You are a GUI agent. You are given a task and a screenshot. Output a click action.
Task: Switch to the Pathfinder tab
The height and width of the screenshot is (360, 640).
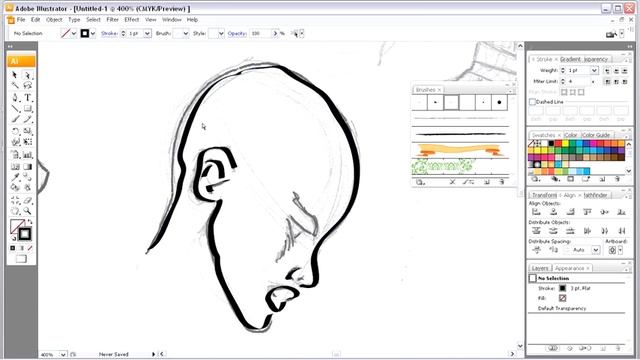point(595,195)
